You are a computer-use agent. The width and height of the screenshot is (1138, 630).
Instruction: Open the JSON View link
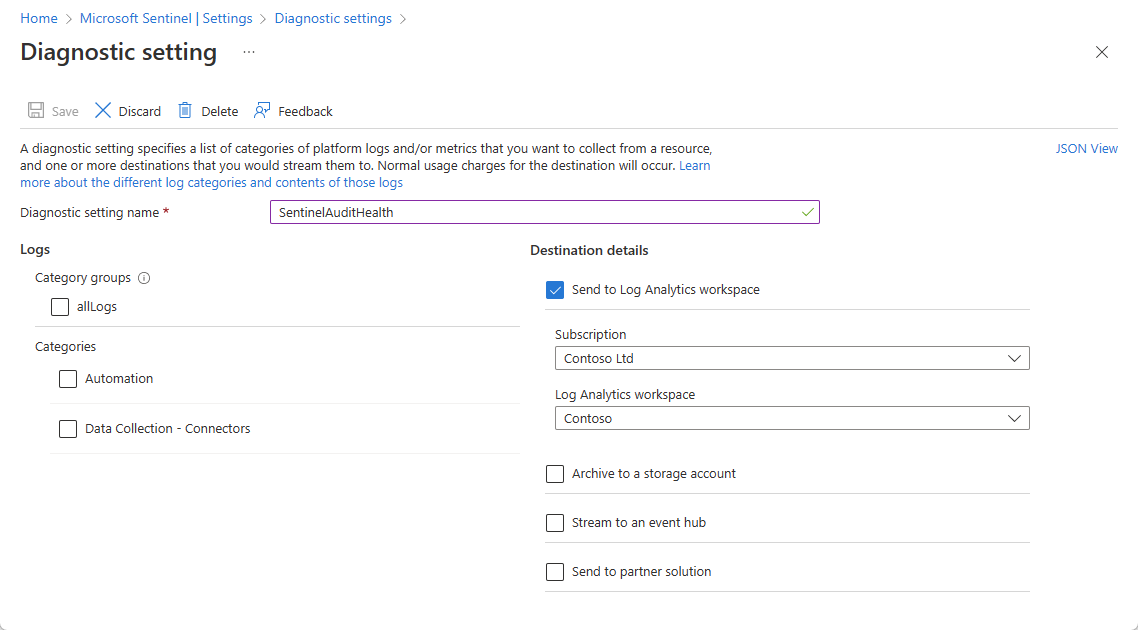click(1087, 149)
